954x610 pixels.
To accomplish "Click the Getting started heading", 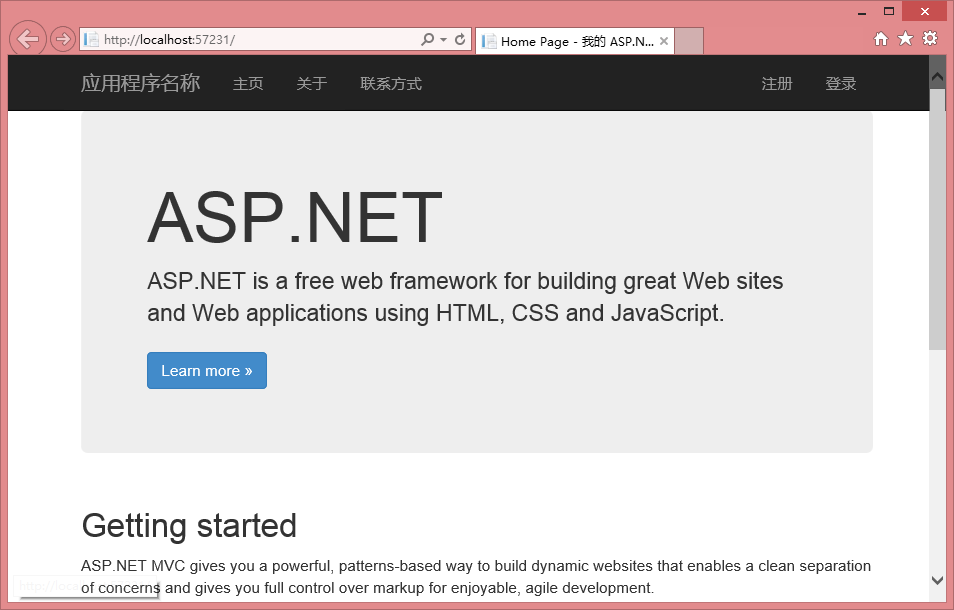I will (x=189, y=526).
